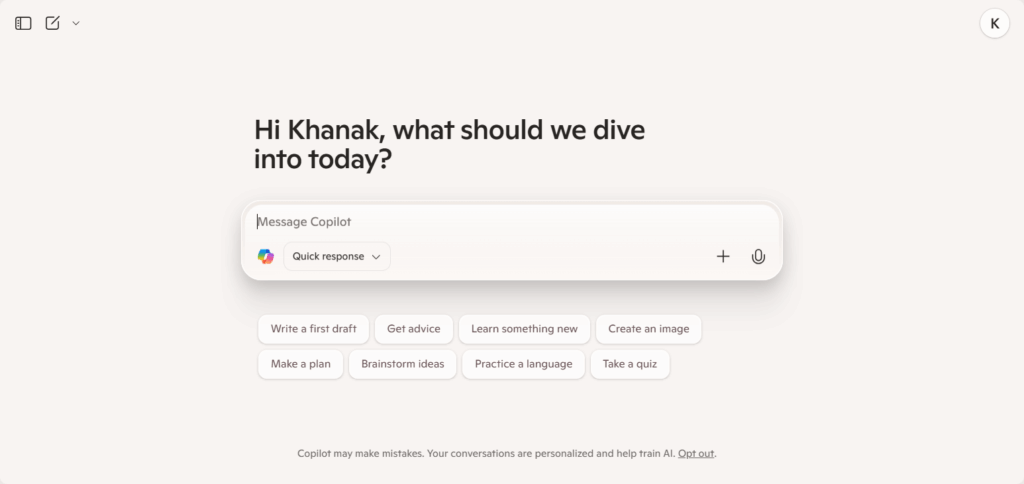Start a new chat with compose icon
The width and height of the screenshot is (1024, 484).
click(x=52, y=23)
